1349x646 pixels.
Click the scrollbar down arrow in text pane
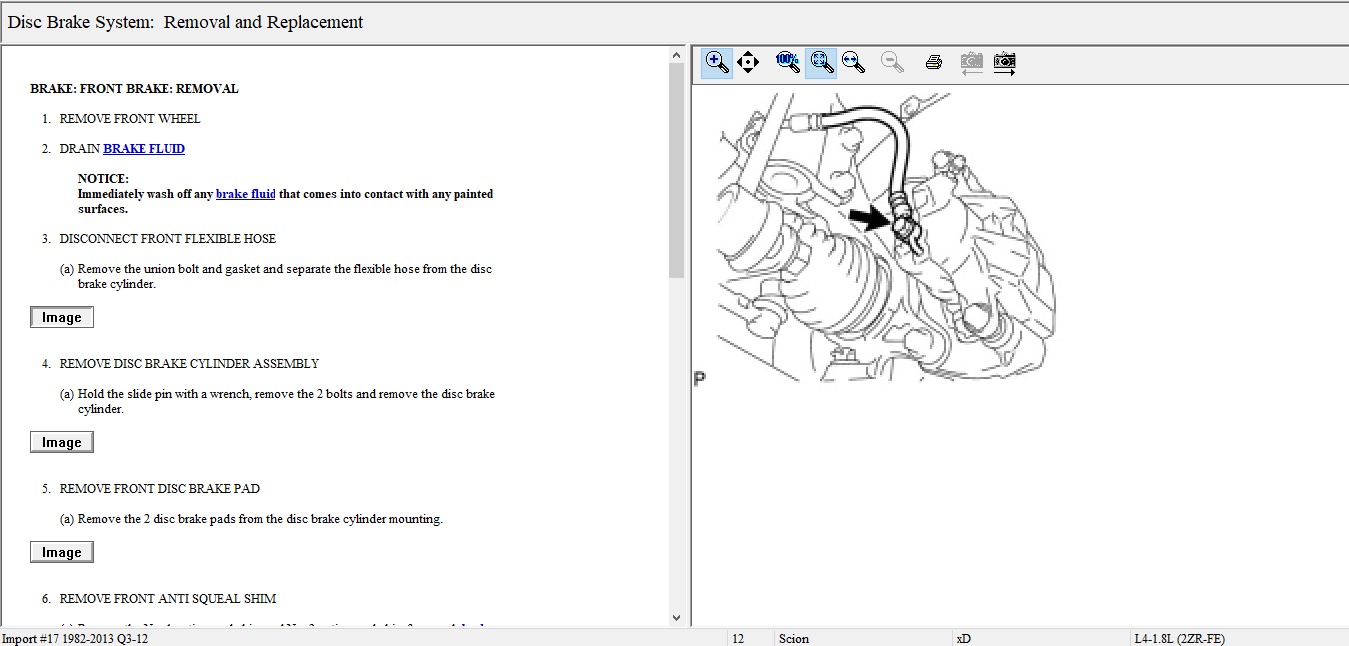tap(676, 618)
